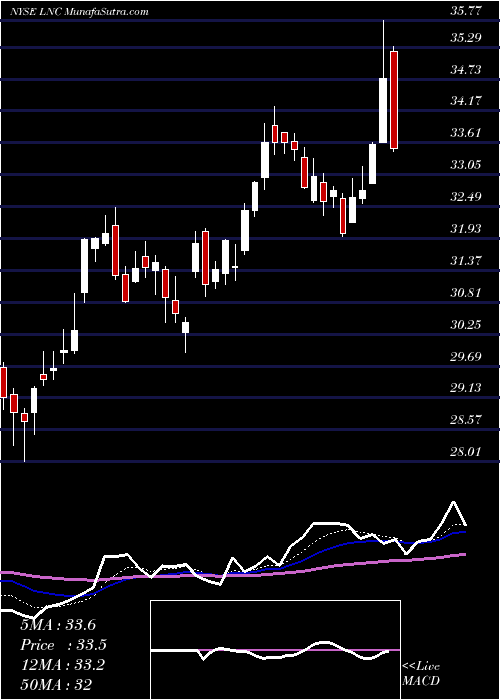Click the 32.49 price axis label
The width and height of the screenshot is (500, 700).
point(465,196)
